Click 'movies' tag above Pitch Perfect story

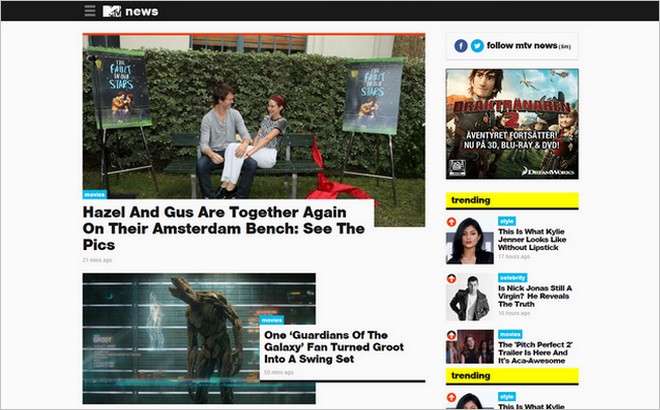point(510,334)
